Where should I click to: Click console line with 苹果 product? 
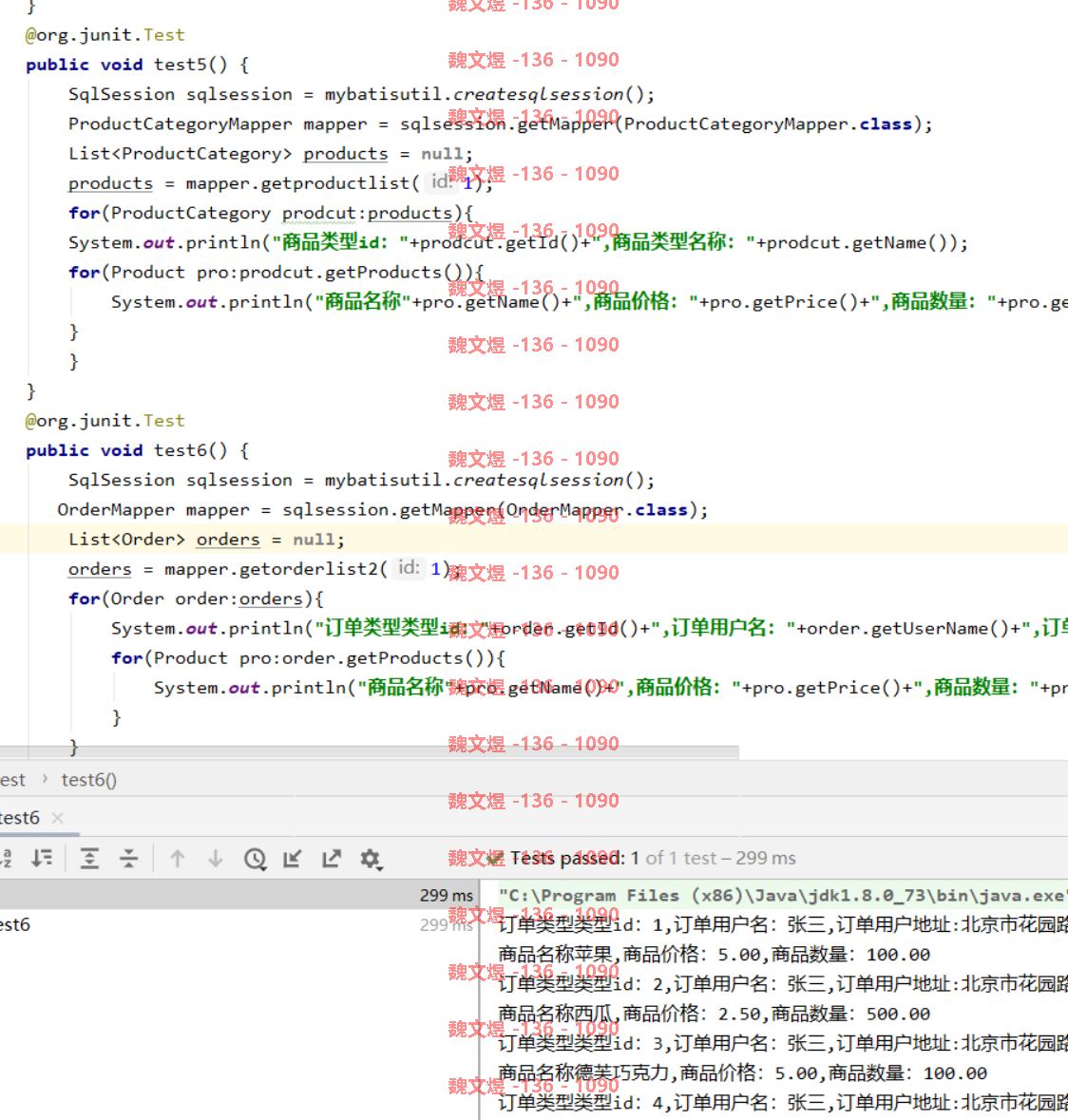[x=714, y=955]
